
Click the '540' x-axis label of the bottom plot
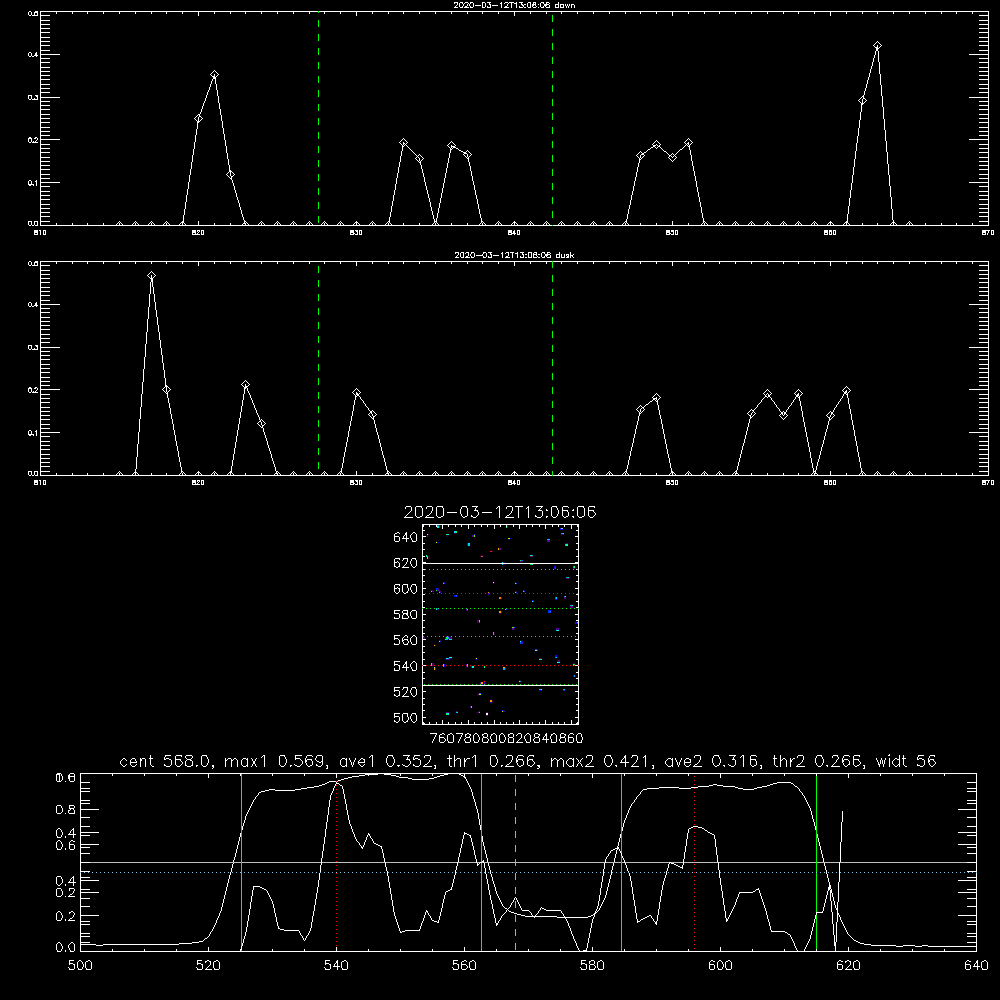(336, 966)
